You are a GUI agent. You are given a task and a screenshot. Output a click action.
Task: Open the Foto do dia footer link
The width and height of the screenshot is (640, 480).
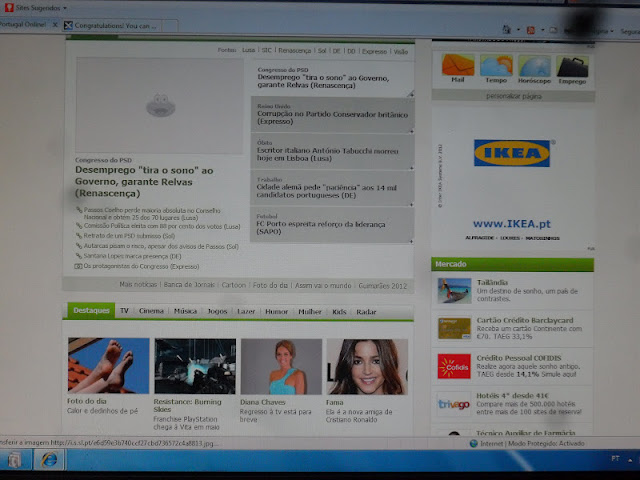270,285
